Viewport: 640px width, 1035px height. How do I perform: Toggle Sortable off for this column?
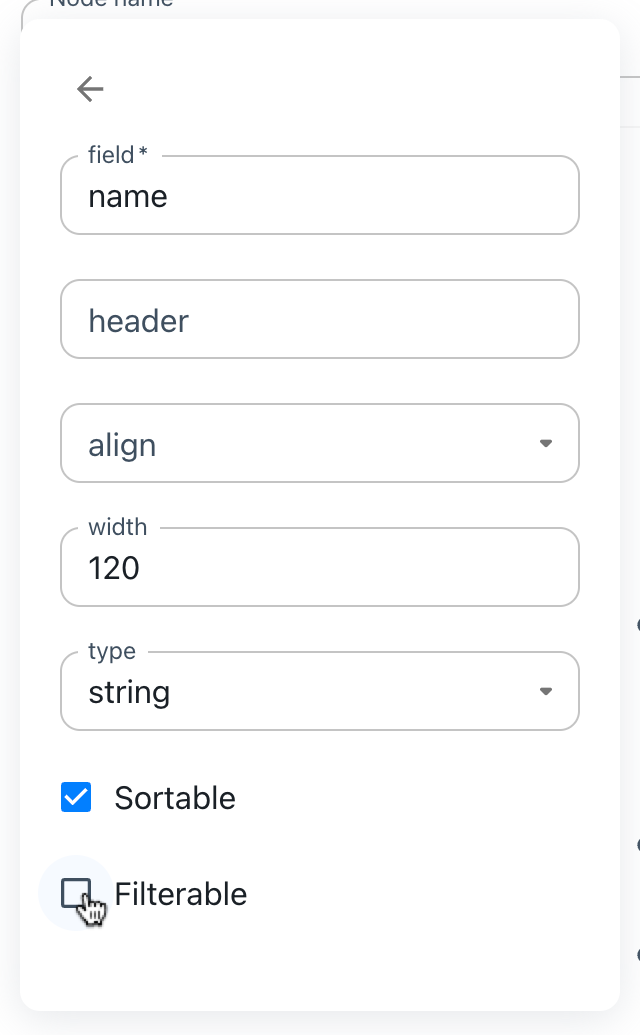click(x=76, y=797)
